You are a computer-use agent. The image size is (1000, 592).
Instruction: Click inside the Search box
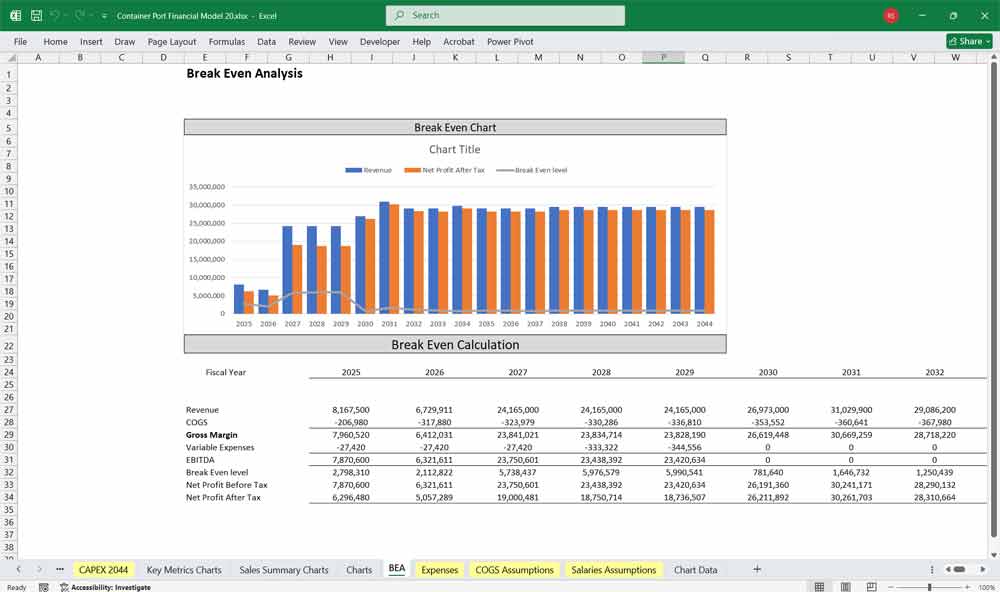(x=504, y=15)
